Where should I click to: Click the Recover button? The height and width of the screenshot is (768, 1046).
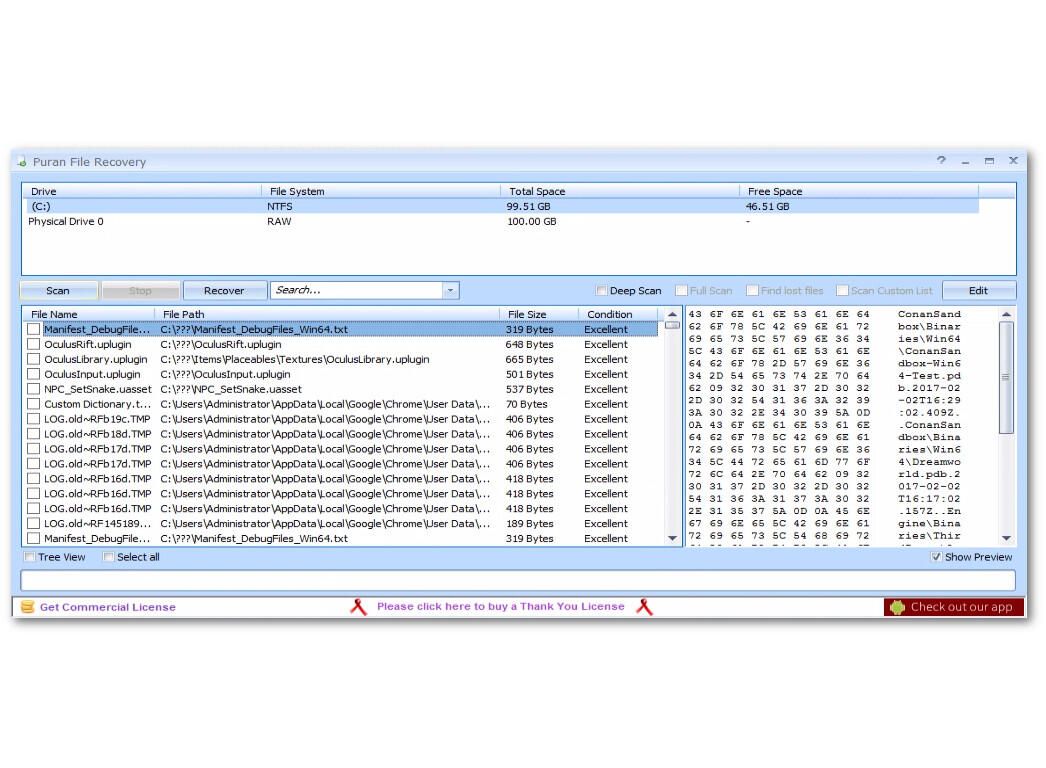[224, 291]
